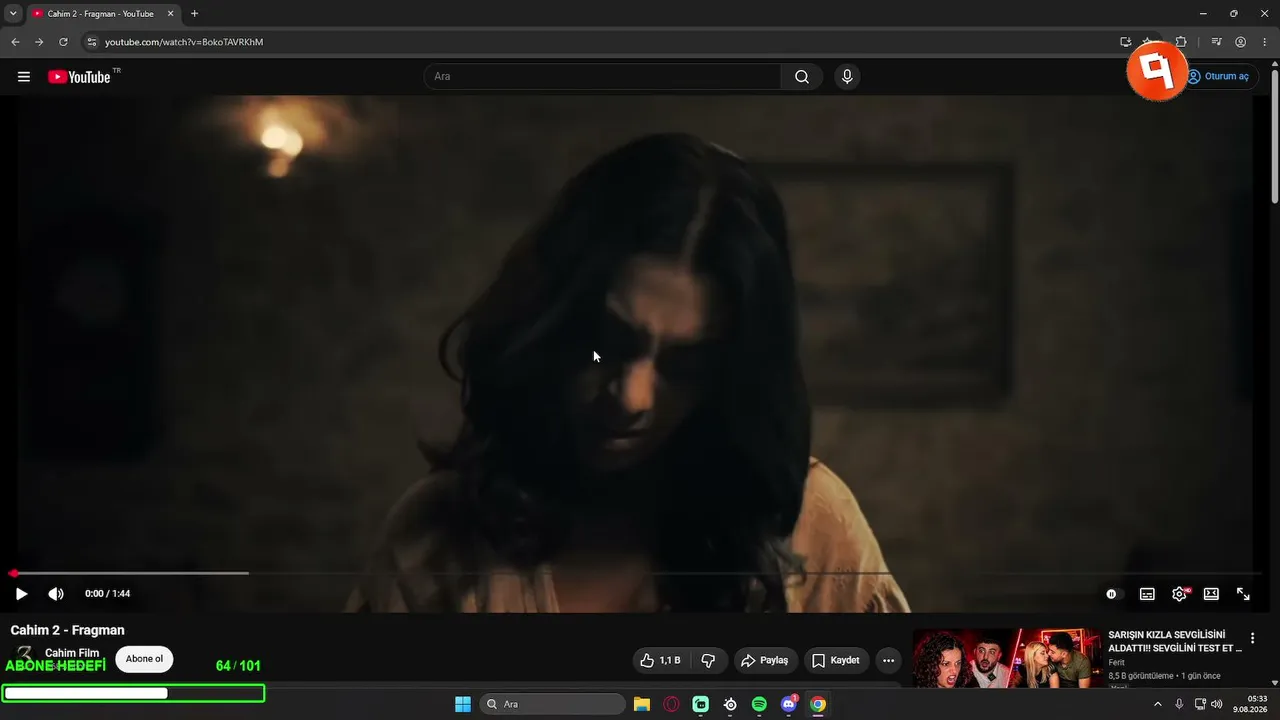Image resolution: width=1280 pixels, height=720 pixels.
Task: Toggle the autoplay switch in the player
Action: (1112, 594)
